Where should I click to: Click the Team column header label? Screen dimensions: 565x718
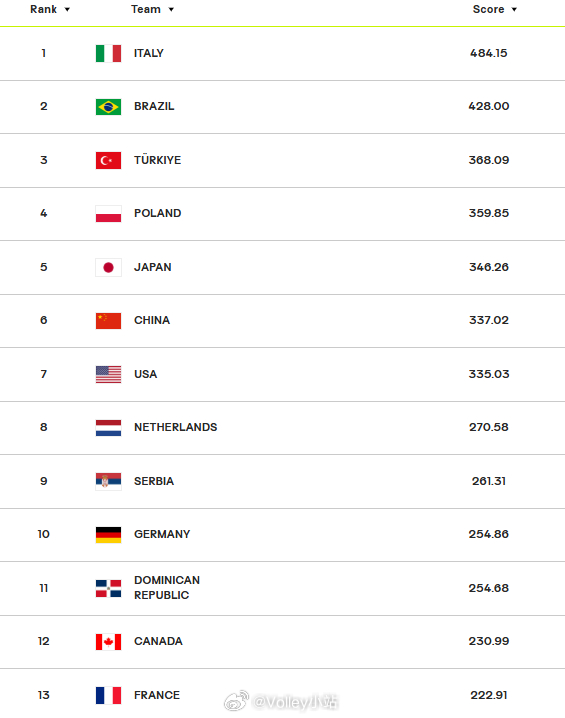pos(146,9)
